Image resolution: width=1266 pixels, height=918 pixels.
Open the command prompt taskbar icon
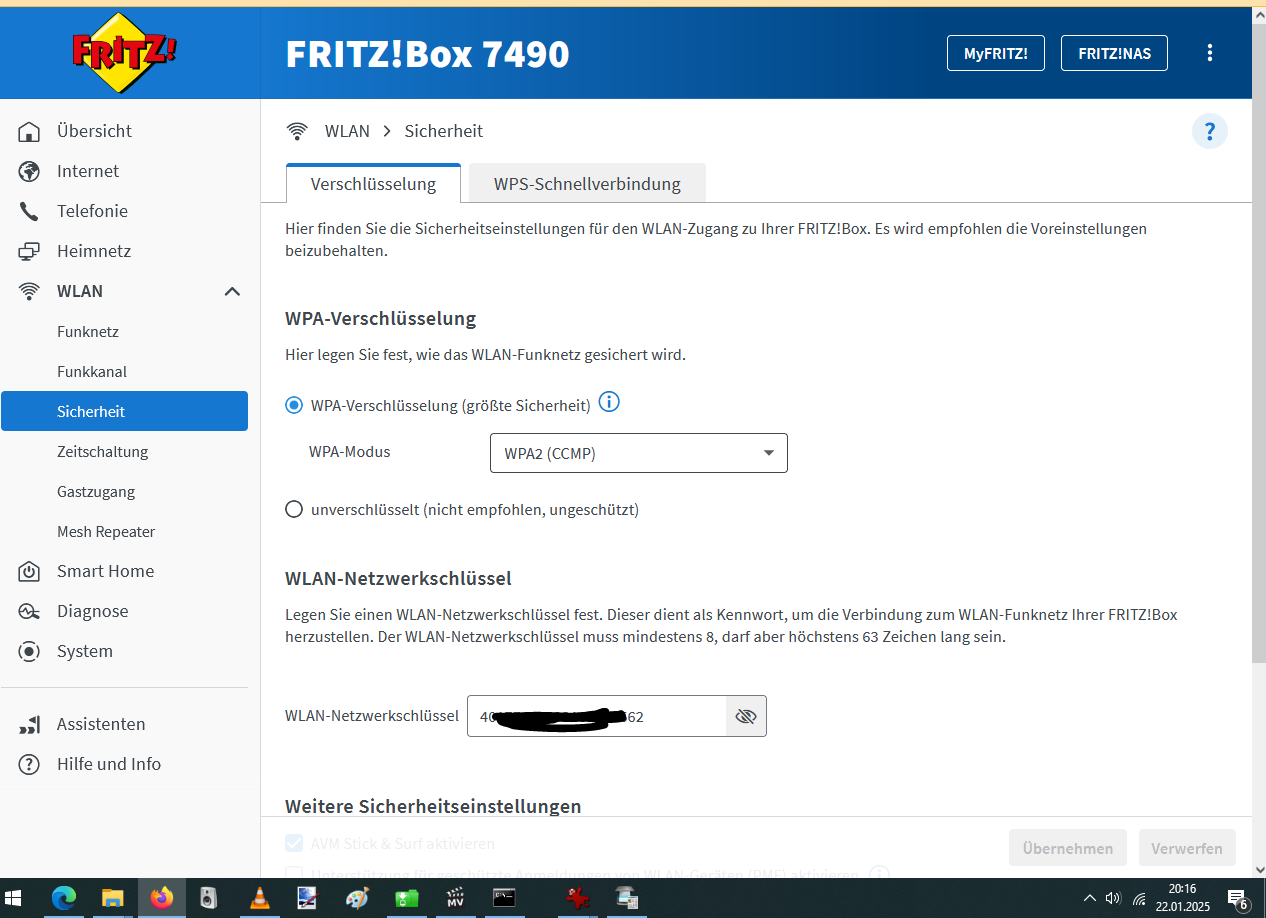tap(505, 898)
